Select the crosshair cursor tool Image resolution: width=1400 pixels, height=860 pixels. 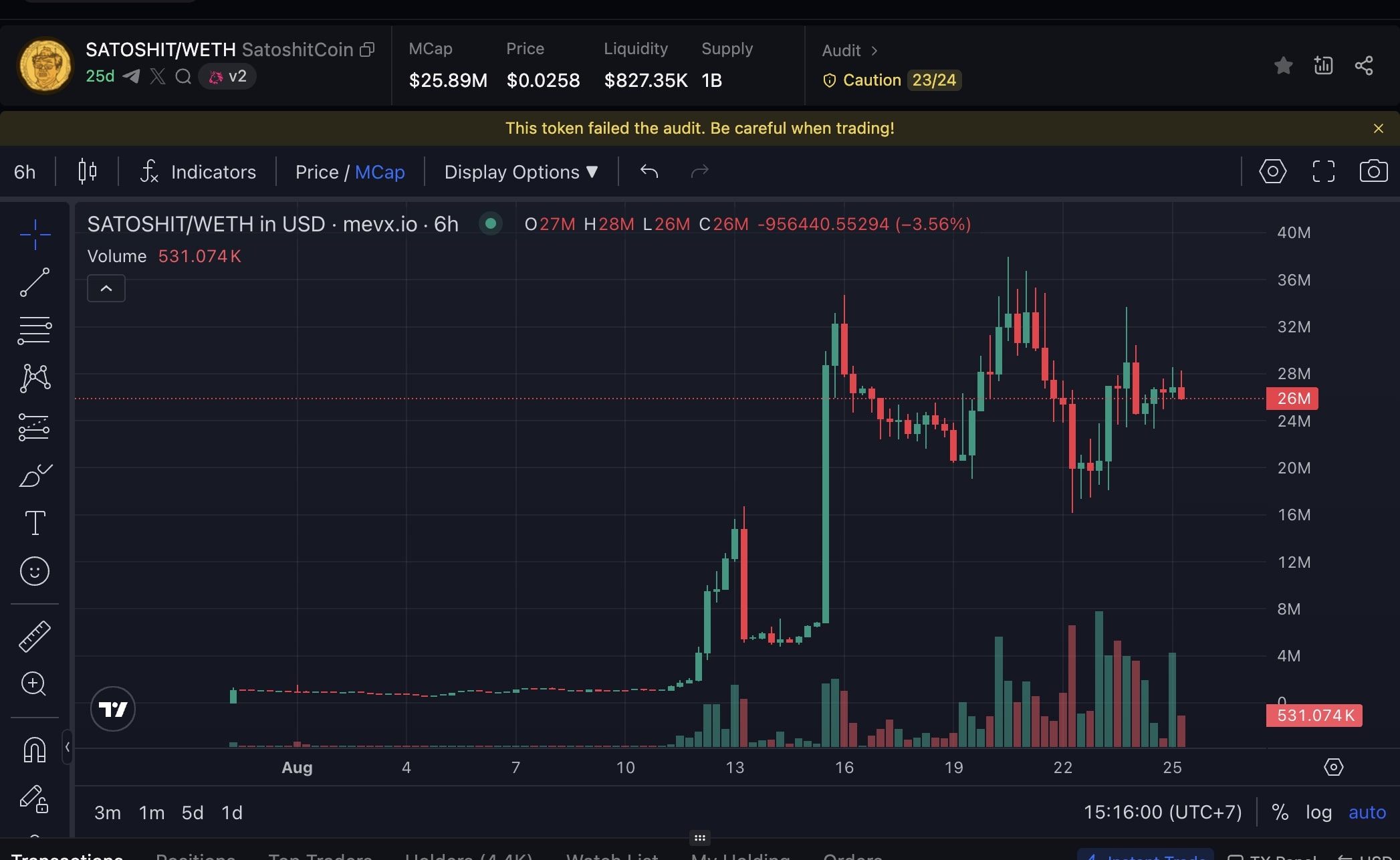click(35, 235)
